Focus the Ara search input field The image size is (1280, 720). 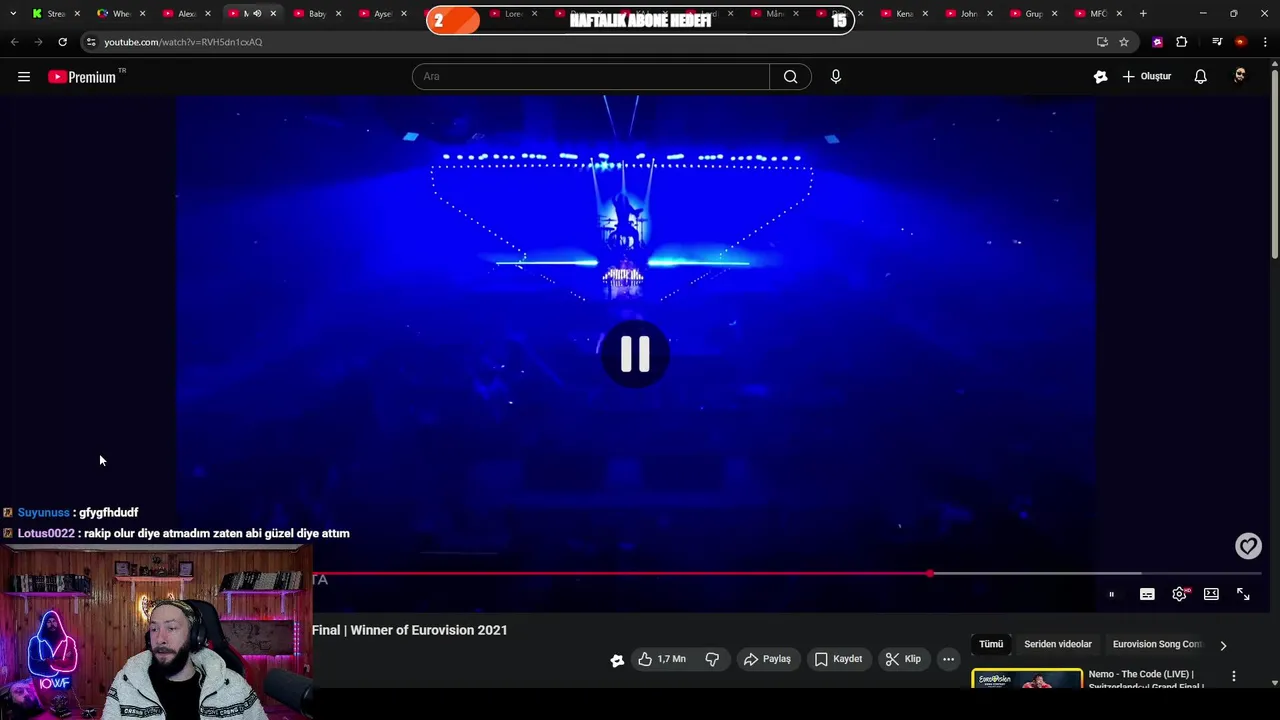591,76
